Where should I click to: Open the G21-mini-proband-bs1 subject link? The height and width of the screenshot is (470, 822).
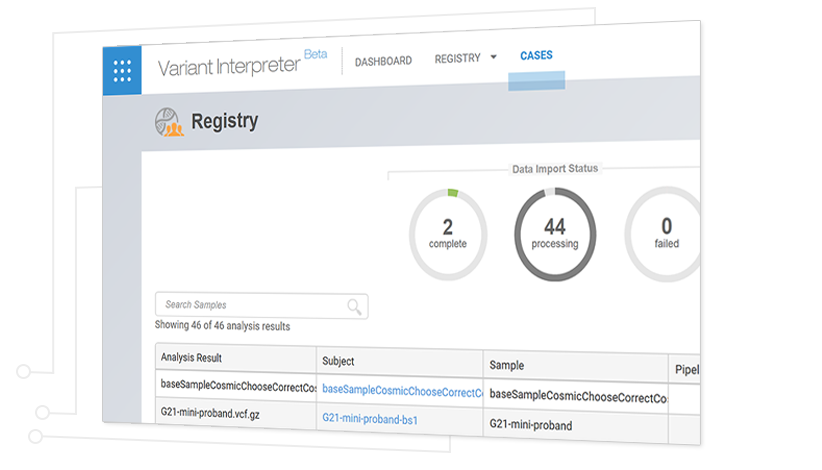tap(369, 420)
